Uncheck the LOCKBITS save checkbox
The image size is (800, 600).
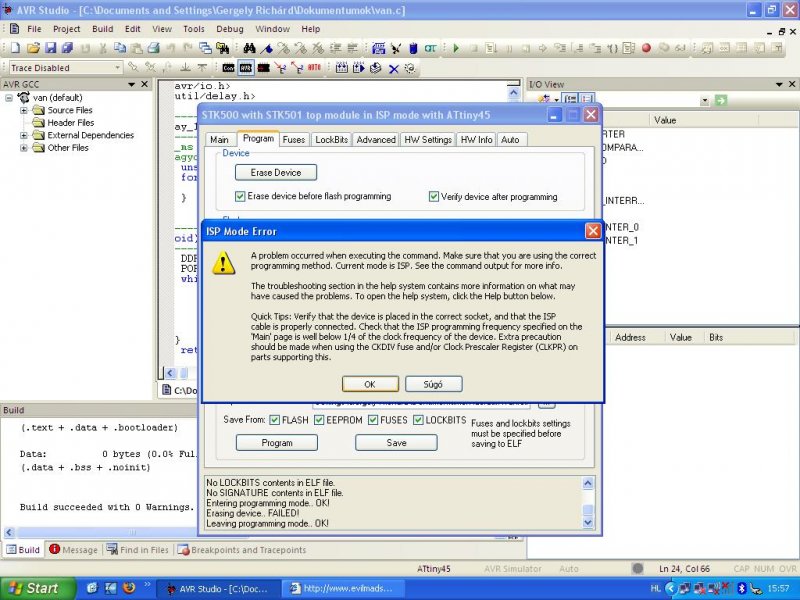click(418, 420)
